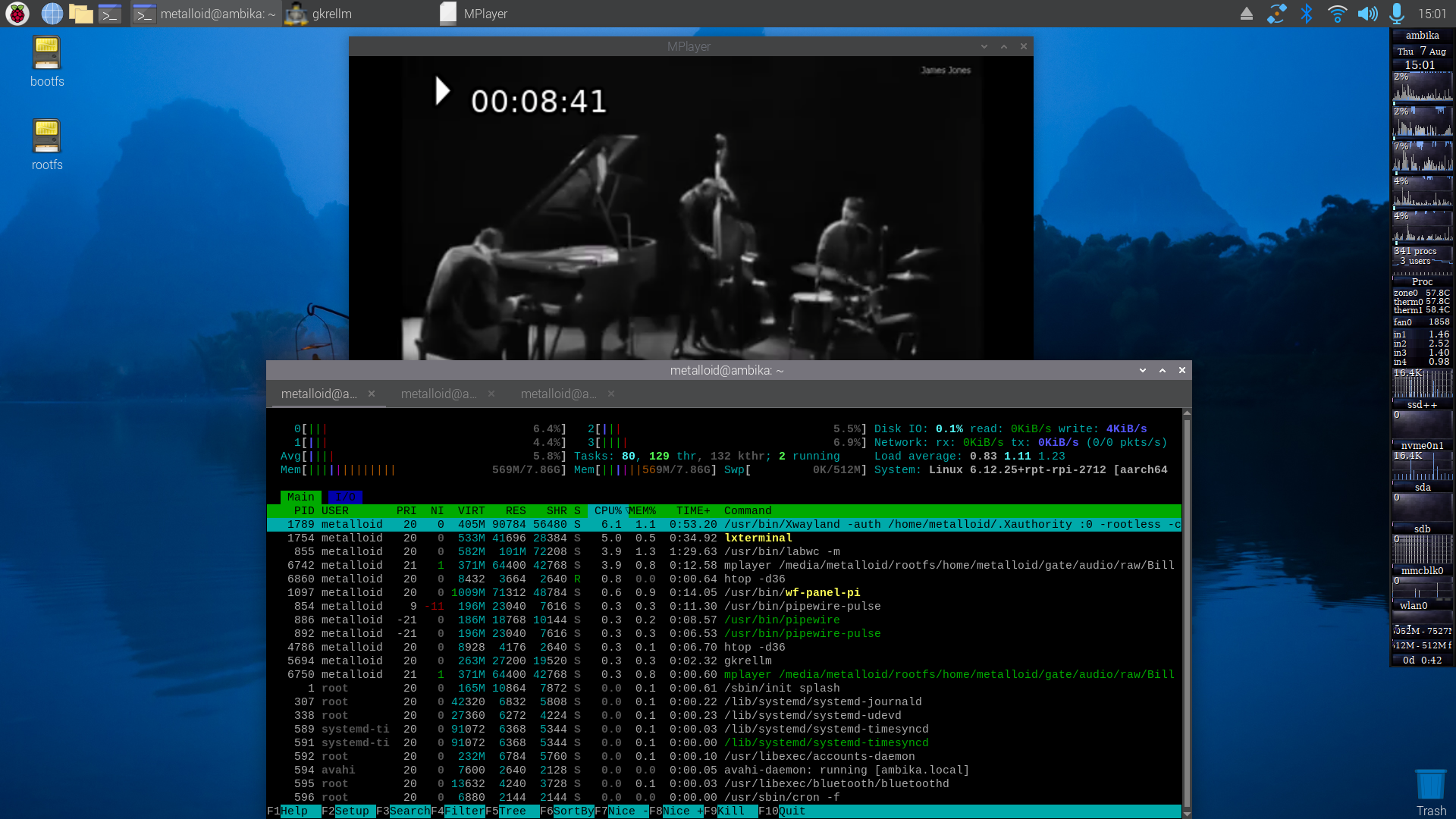Click the eject media tray icon

click(x=1246, y=14)
